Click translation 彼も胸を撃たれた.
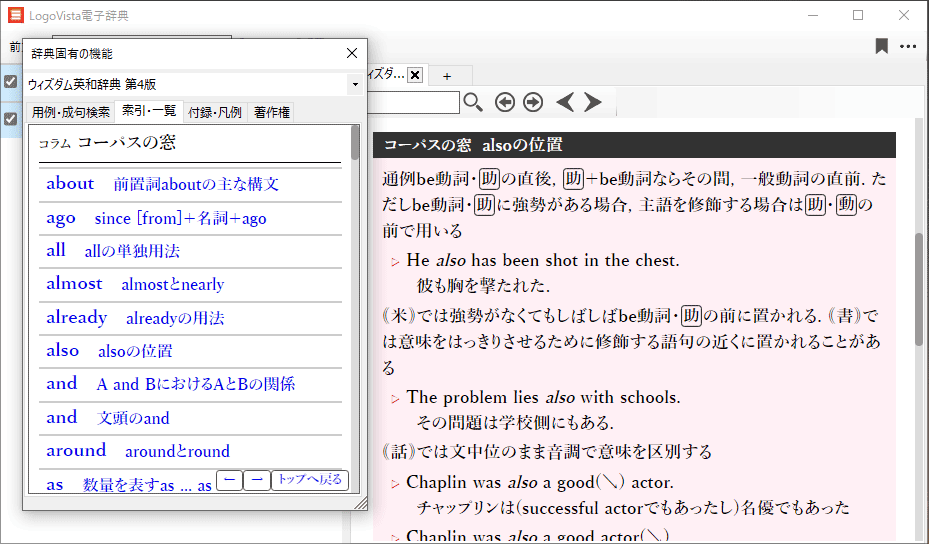 point(483,286)
